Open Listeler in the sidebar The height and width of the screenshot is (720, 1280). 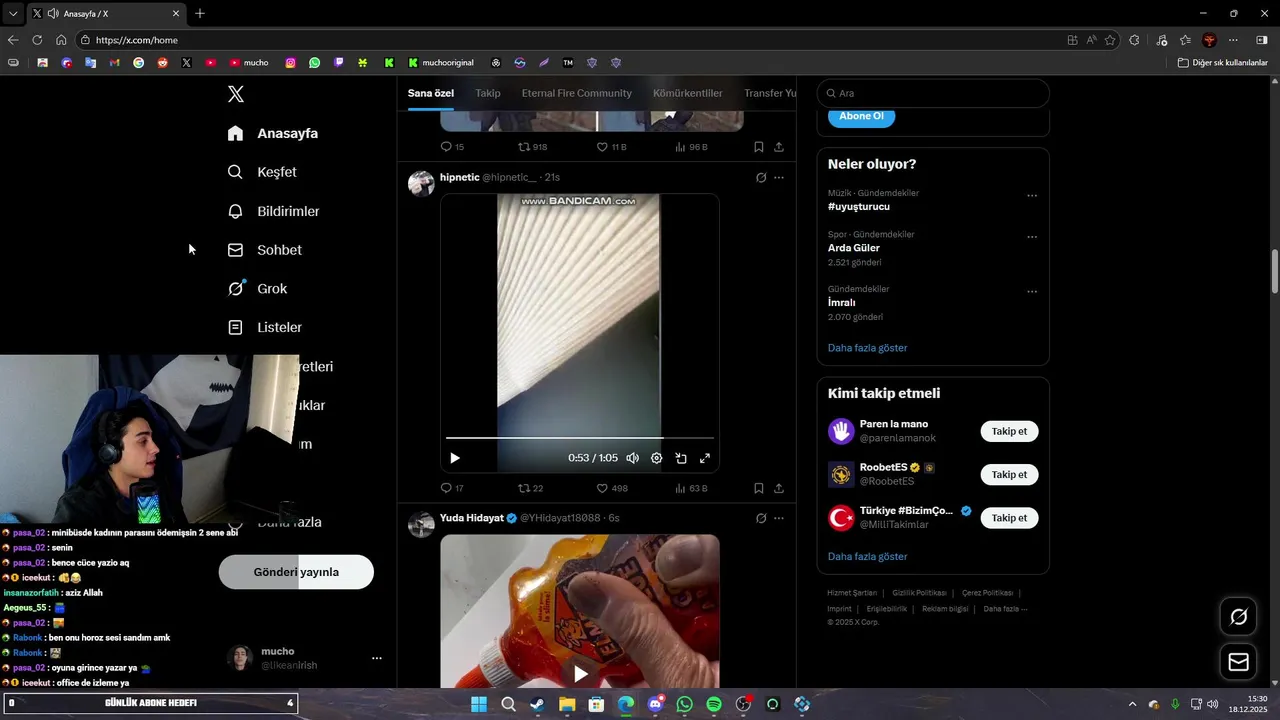[x=265, y=327]
